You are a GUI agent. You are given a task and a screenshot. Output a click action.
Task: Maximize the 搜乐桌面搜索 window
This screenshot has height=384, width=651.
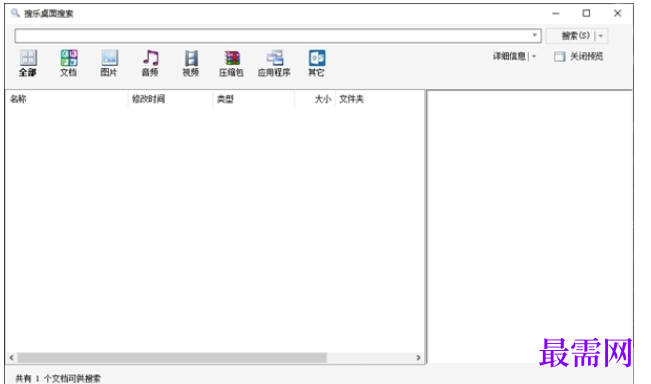(x=586, y=14)
